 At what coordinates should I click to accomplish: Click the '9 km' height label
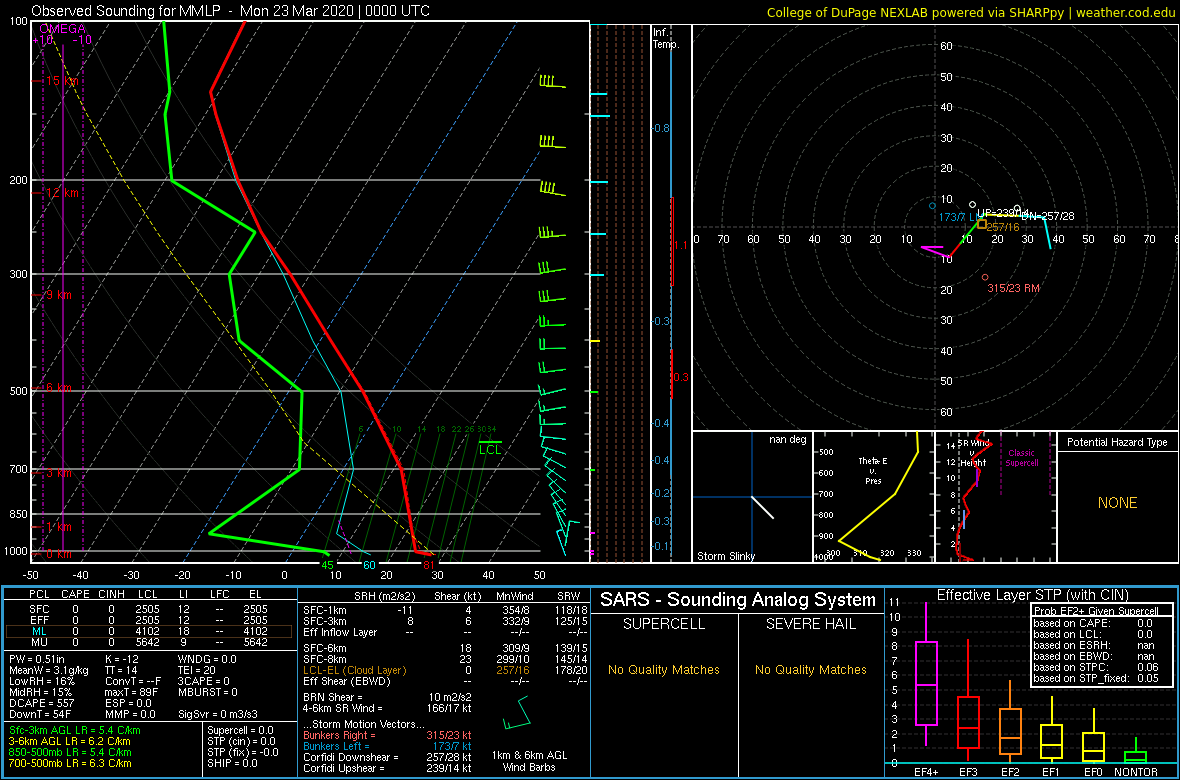coord(58,295)
